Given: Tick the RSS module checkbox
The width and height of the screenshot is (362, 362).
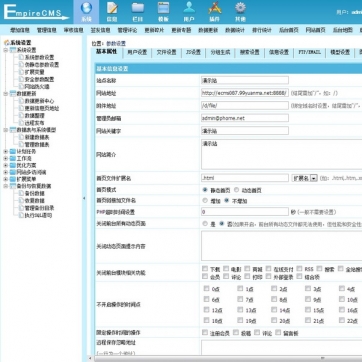Looking at the screenshot, I should click(x=299, y=269).
